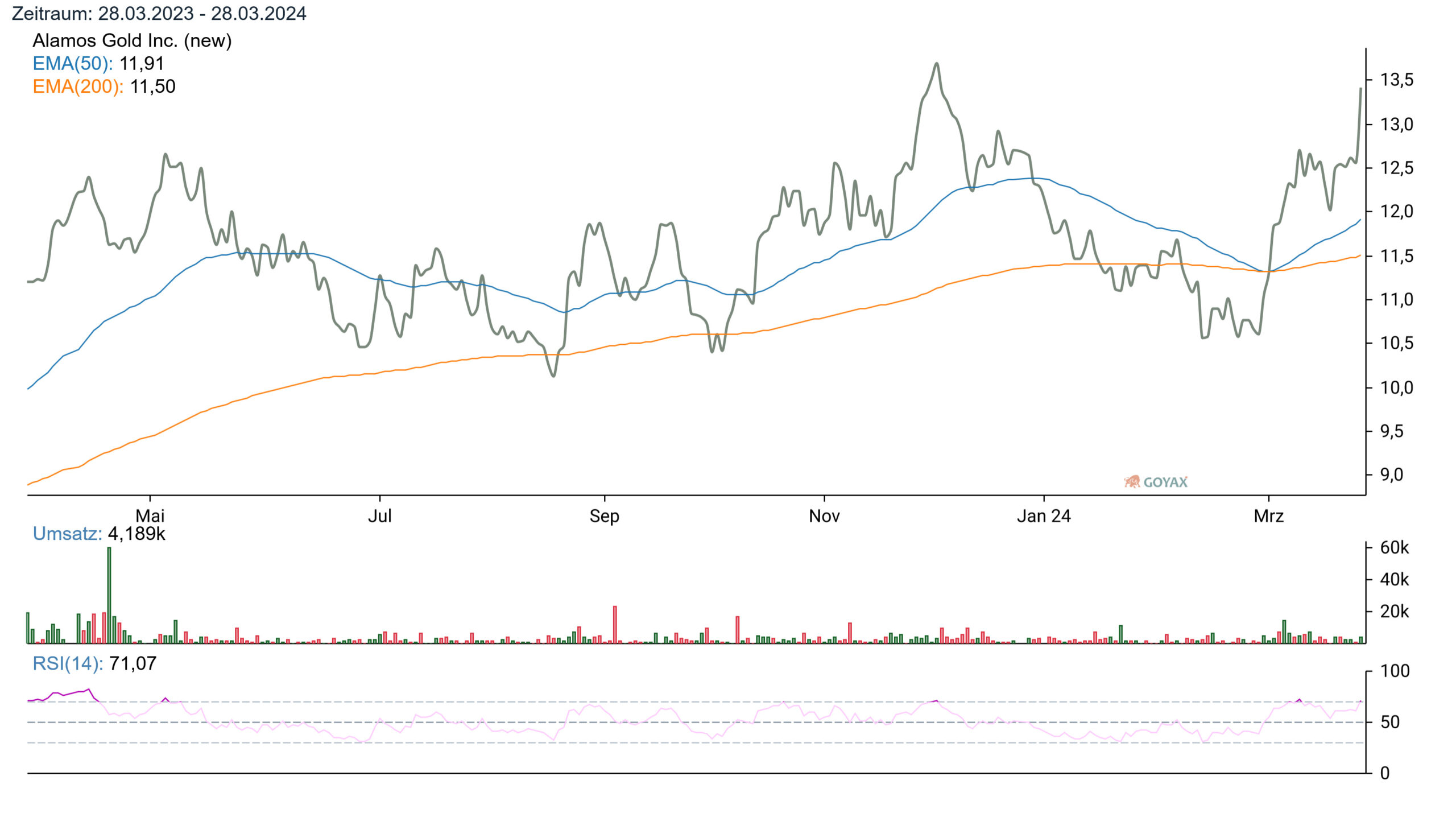Click the Sep axis label

pos(604,516)
